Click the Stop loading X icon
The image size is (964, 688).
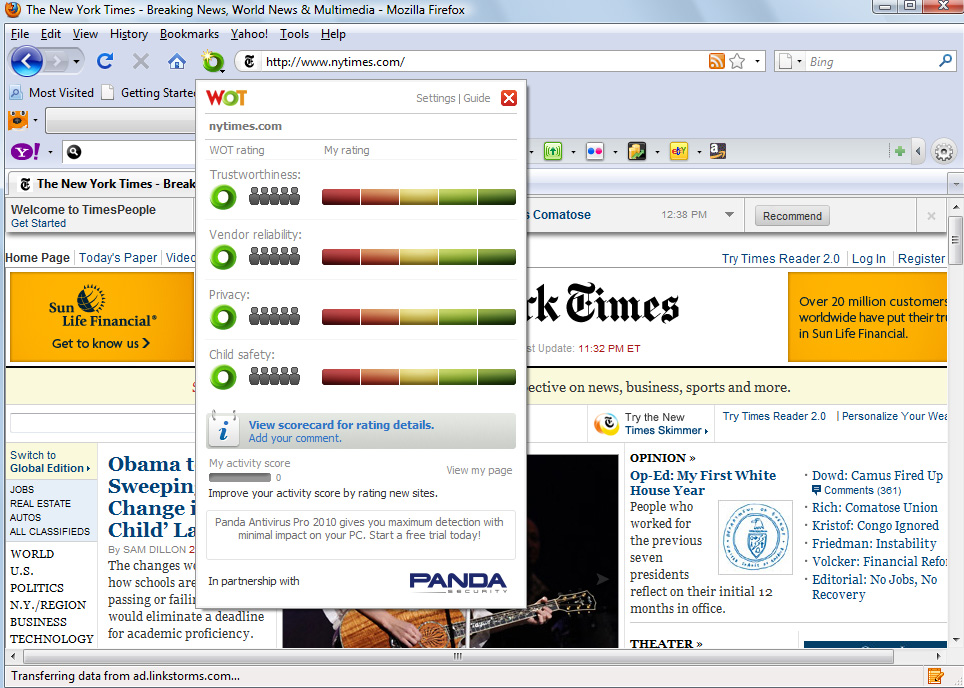[141, 61]
